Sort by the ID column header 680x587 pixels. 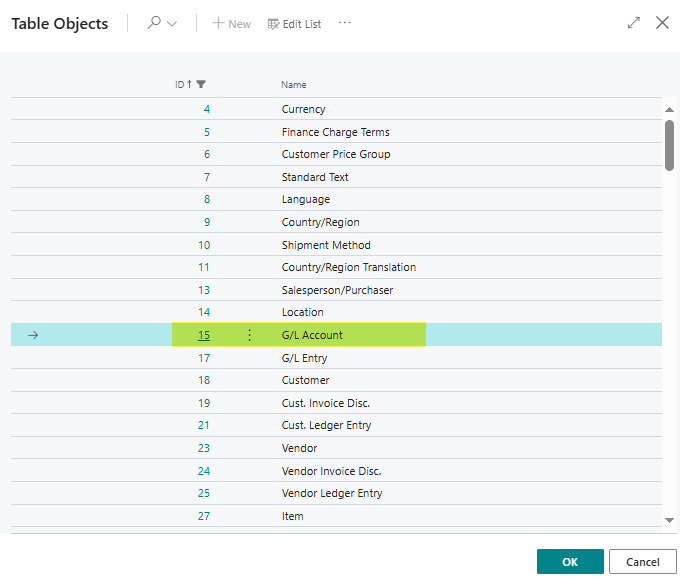180,85
